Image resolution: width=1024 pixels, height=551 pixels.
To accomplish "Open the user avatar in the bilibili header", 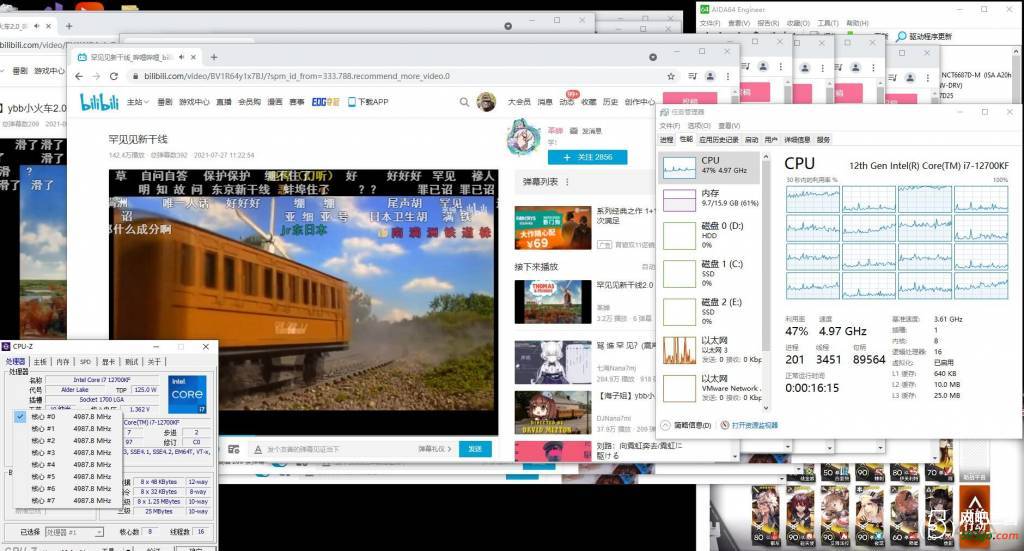I will [x=486, y=101].
